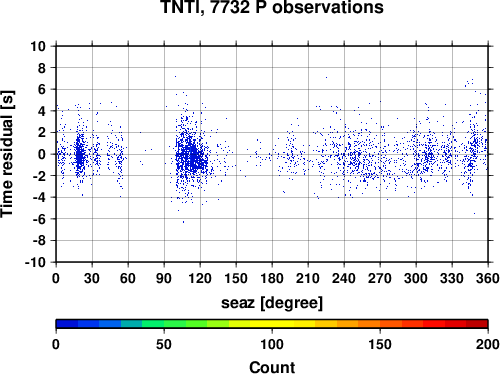Select the green colorbar segment near 50
Viewport: 500px width, 374px height.
[175, 324]
